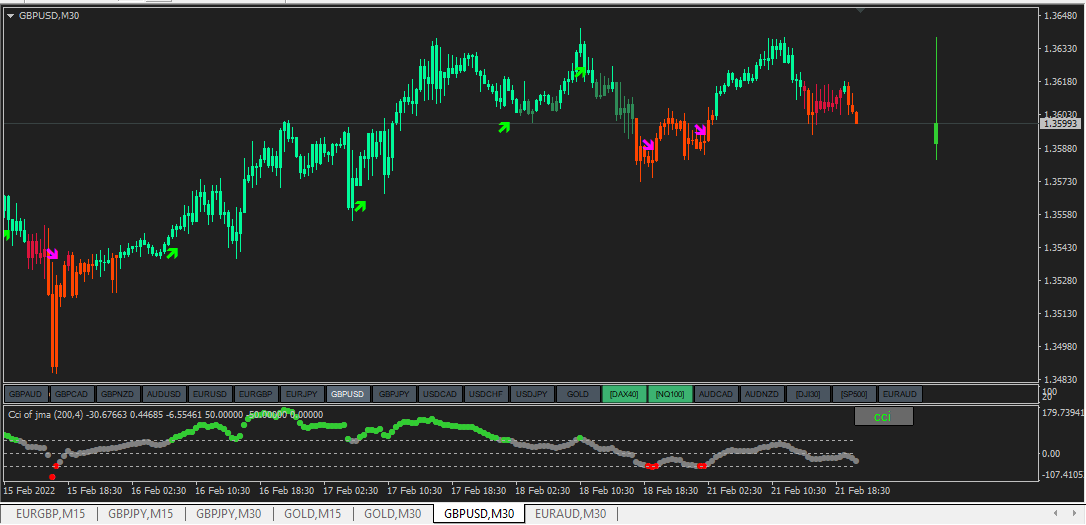Image resolution: width=1086 pixels, height=525 pixels.
Task: Click the red CCI dot near 15 Feb
Action: 52,477
